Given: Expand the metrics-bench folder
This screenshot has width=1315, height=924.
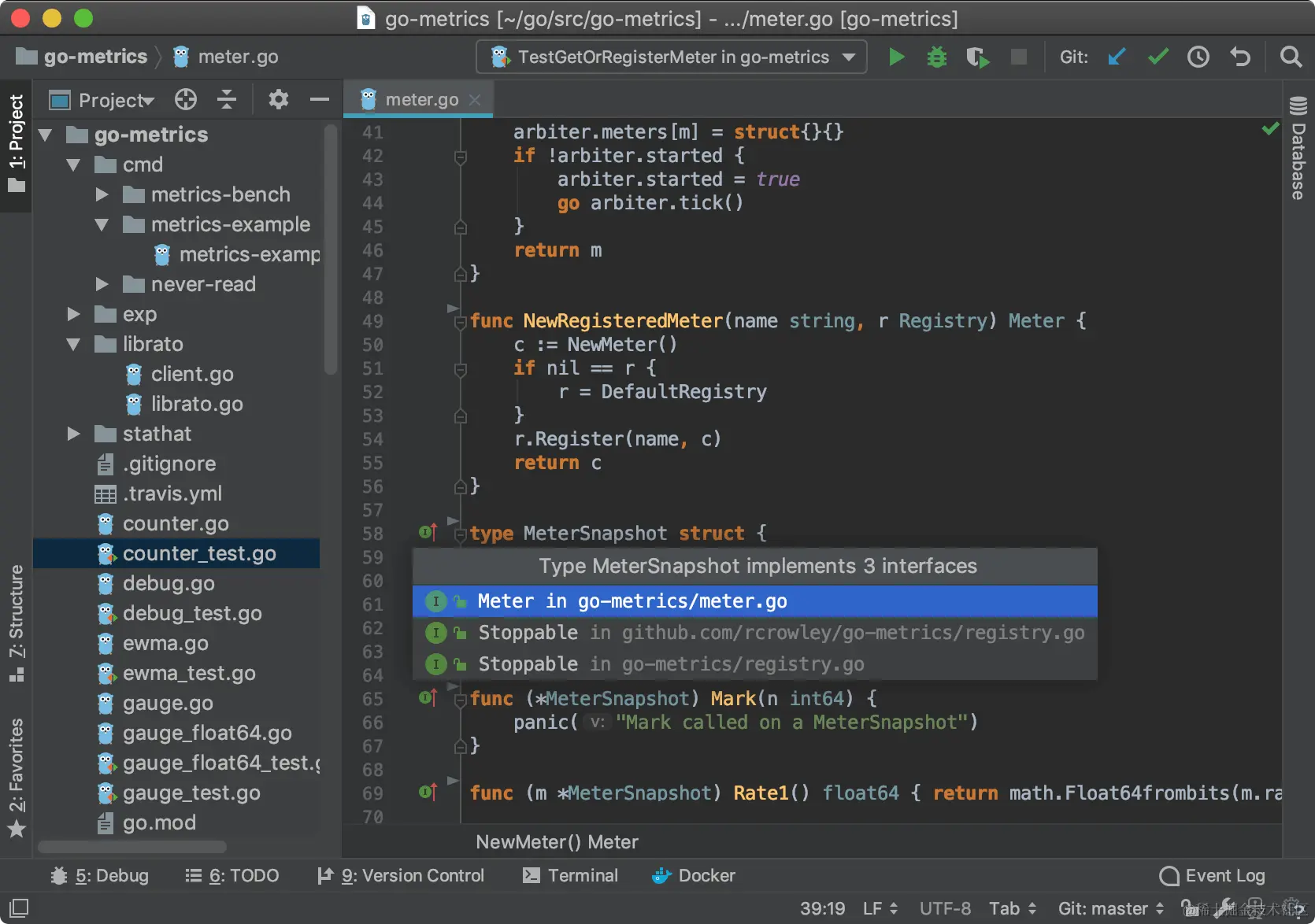Looking at the screenshot, I should (x=102, y=194).
